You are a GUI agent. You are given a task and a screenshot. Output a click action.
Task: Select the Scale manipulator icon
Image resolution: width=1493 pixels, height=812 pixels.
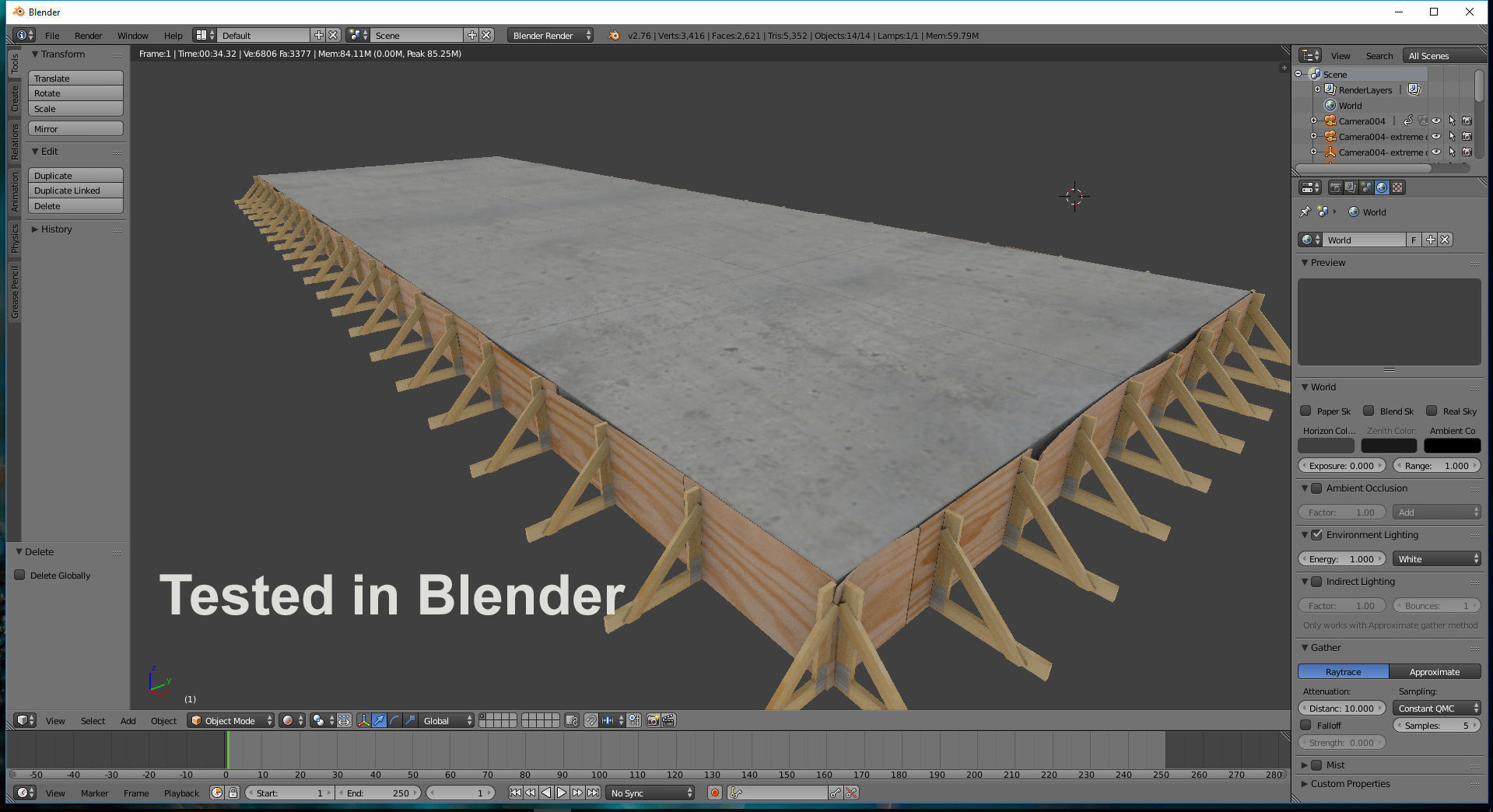click(410, 720)
